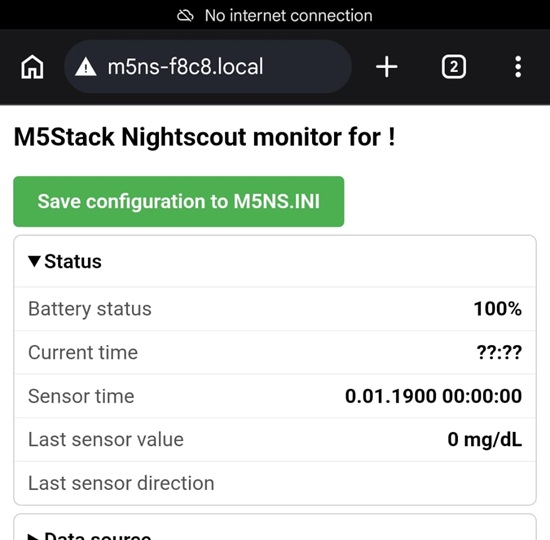Select the Battery status row

275,309
